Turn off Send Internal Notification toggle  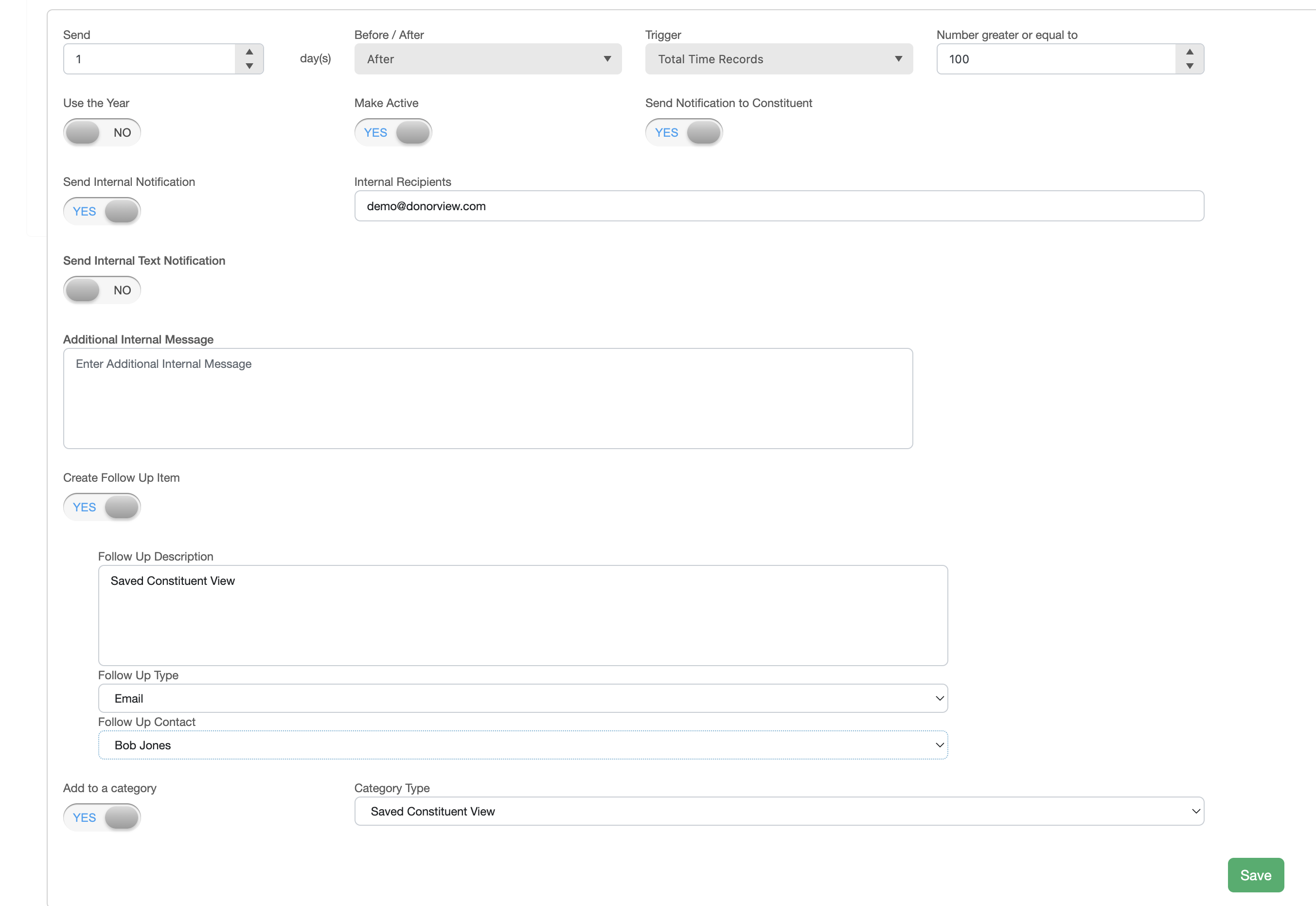coord(102,211)
